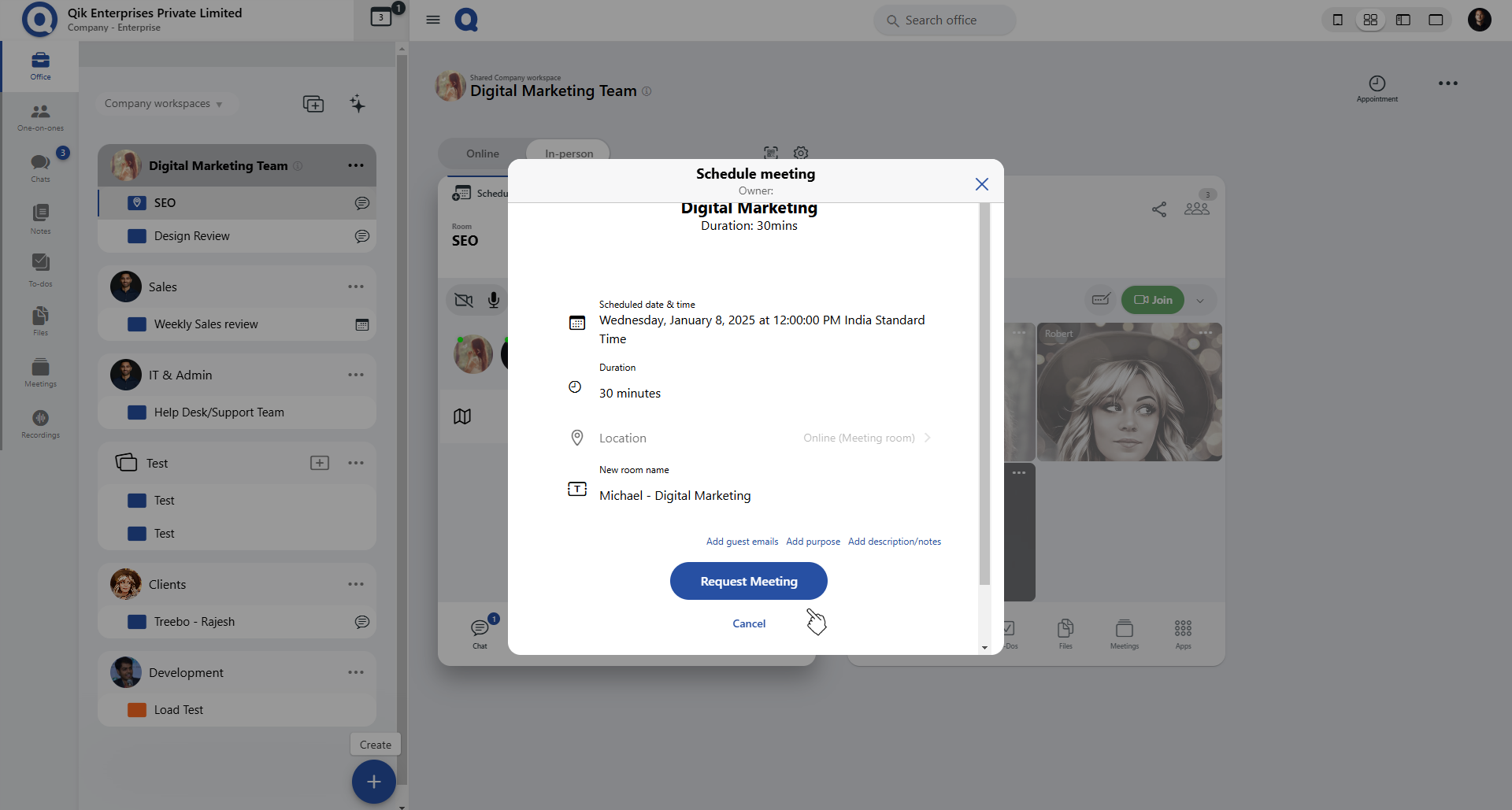This screenshot has width=1512, height=810.
Task: Click the Schedule meeting dialog scrollbar
Action: click(x=984, y=394)
